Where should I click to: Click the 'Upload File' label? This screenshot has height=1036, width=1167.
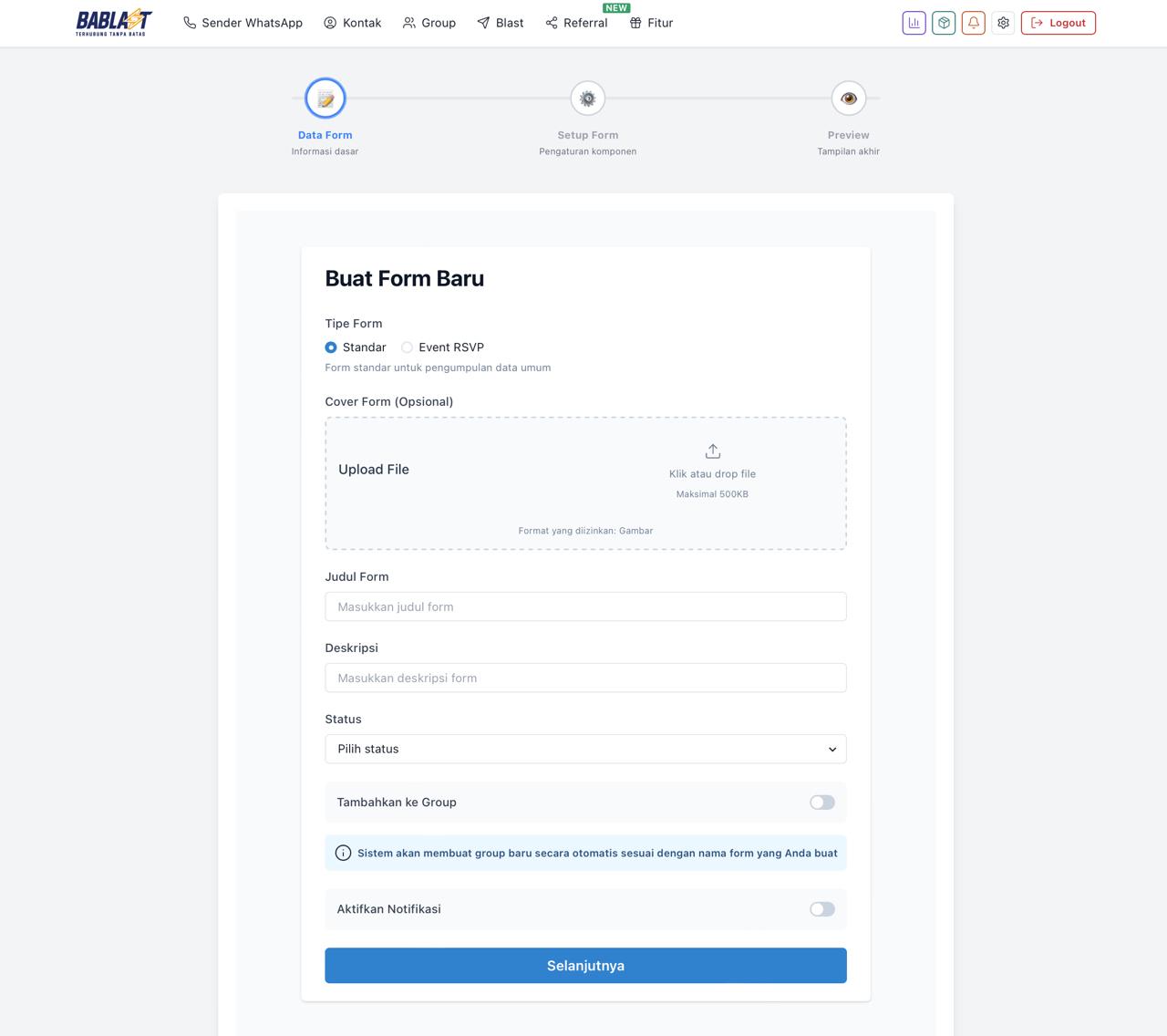coord(374,470)
